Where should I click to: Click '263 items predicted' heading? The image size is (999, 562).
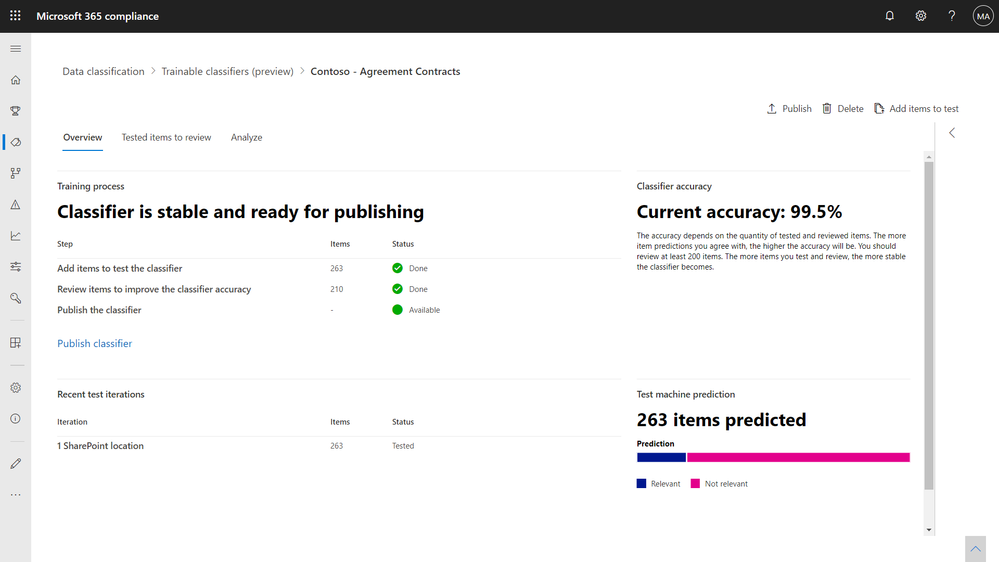click(721, 420)
